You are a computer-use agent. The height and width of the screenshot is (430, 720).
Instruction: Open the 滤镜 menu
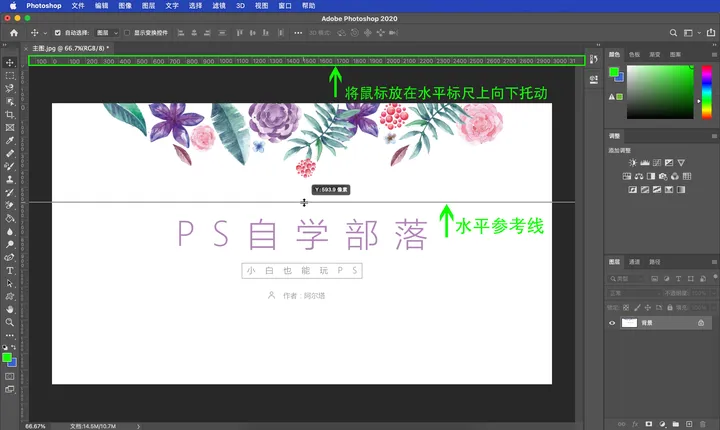pyautogui.click(x=219, y=6)
